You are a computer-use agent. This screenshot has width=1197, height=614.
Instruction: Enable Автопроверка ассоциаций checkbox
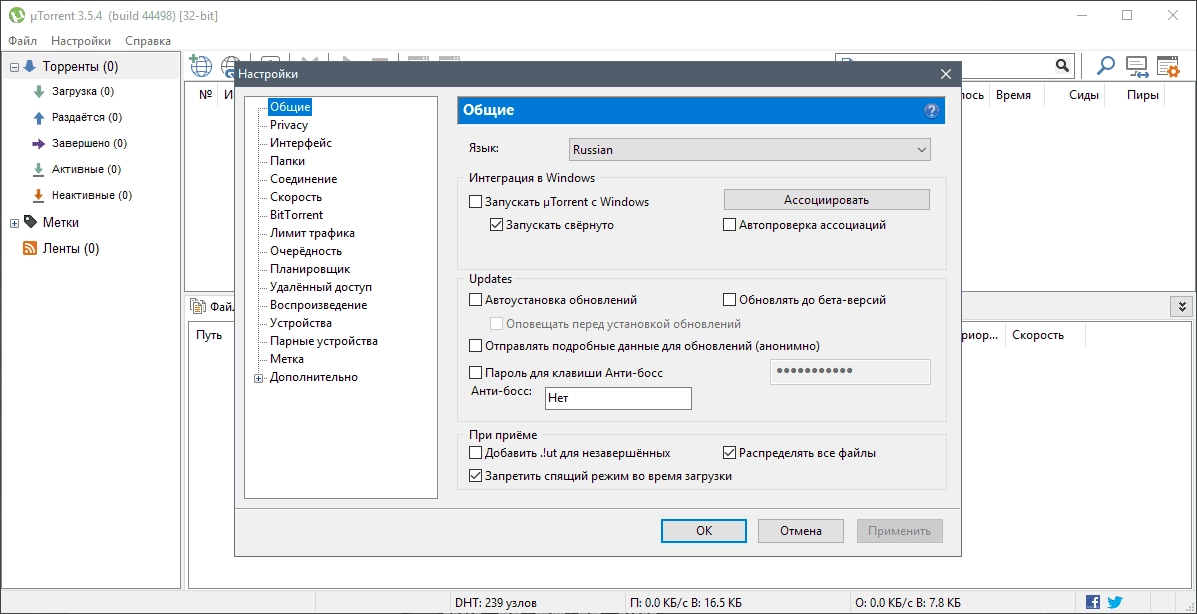tap(729, 225)
